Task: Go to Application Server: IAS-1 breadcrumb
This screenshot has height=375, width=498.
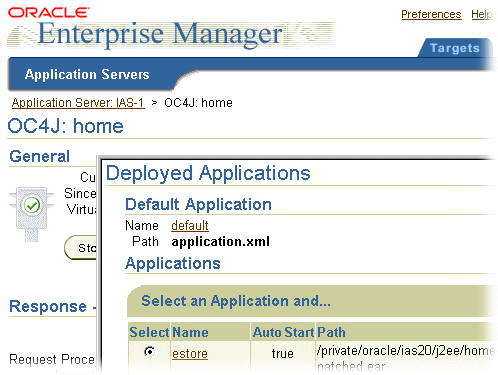Action: point(78,103)
